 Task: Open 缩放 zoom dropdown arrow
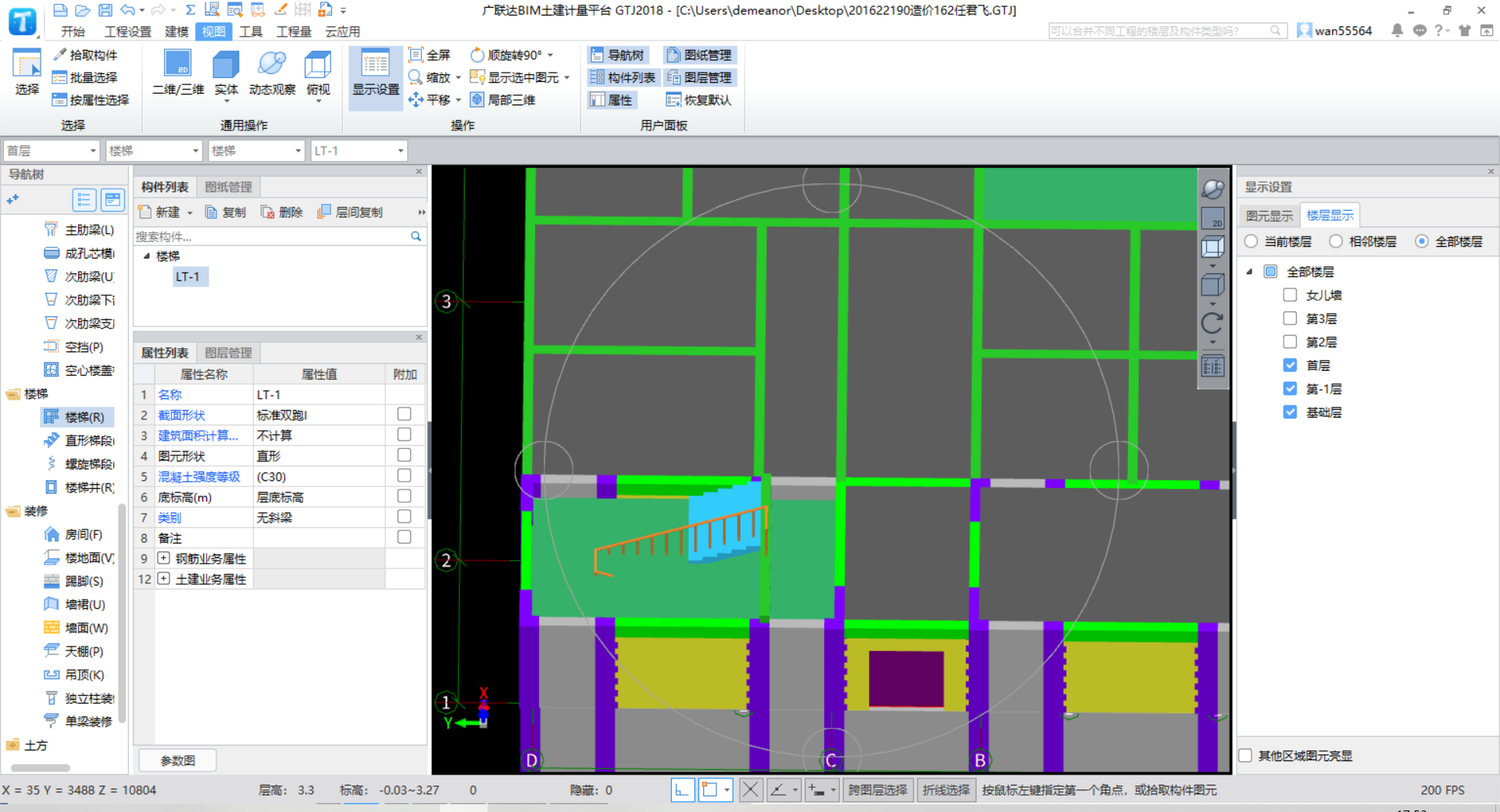tap(459, 78)
